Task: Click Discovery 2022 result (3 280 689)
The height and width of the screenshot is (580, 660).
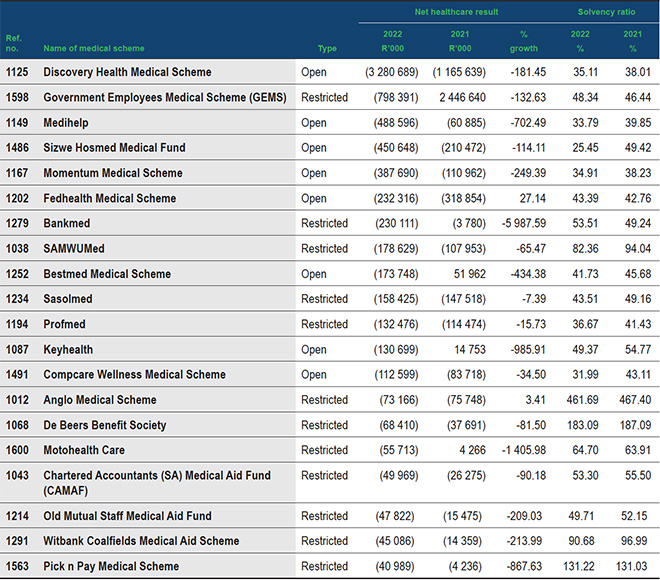Action: [x=391, y=72]
